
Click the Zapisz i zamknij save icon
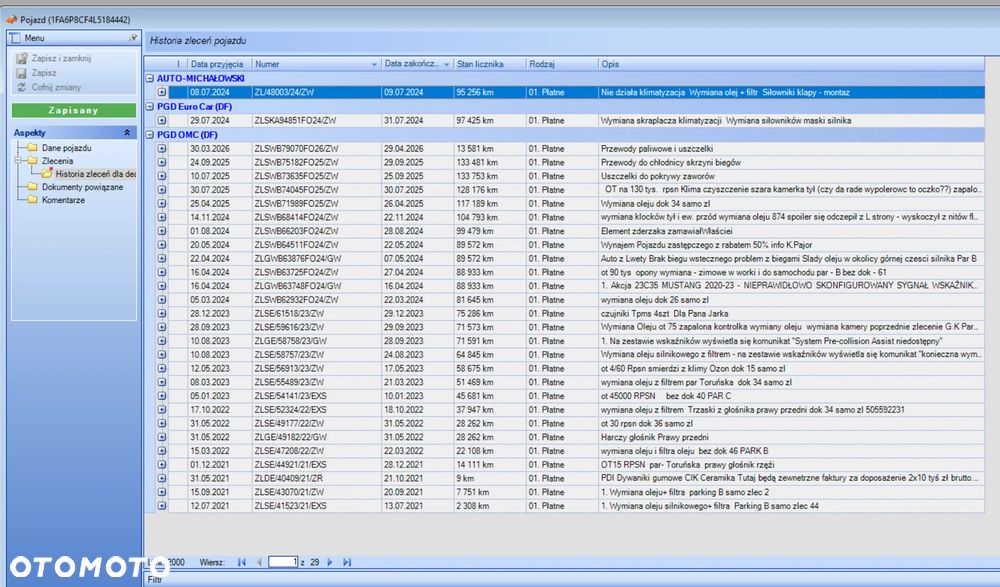pos(22,58)
